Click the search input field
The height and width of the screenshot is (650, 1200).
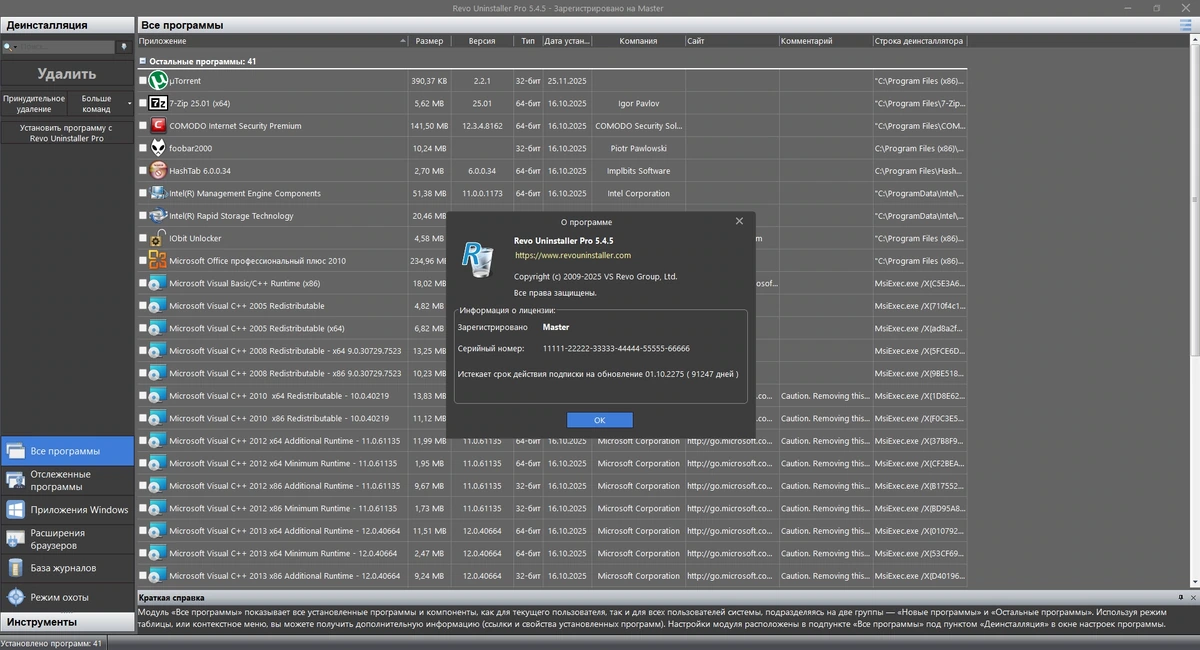click(65, 47)
